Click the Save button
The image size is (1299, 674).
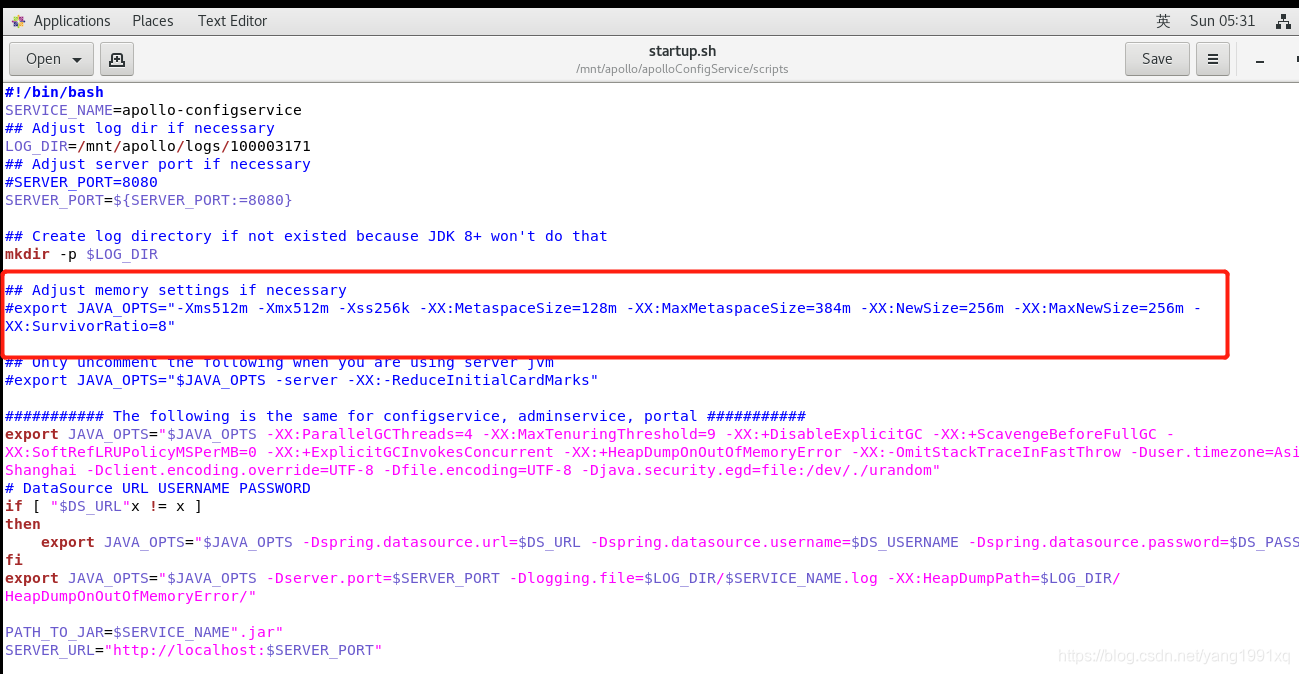[x=1157, y=59]
